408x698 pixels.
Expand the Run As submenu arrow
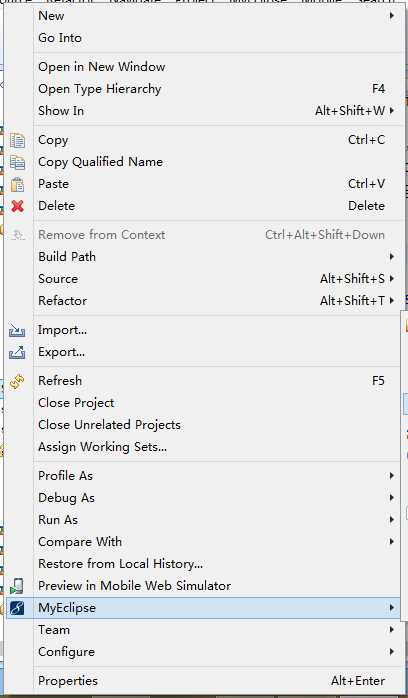tap(392, 520)
